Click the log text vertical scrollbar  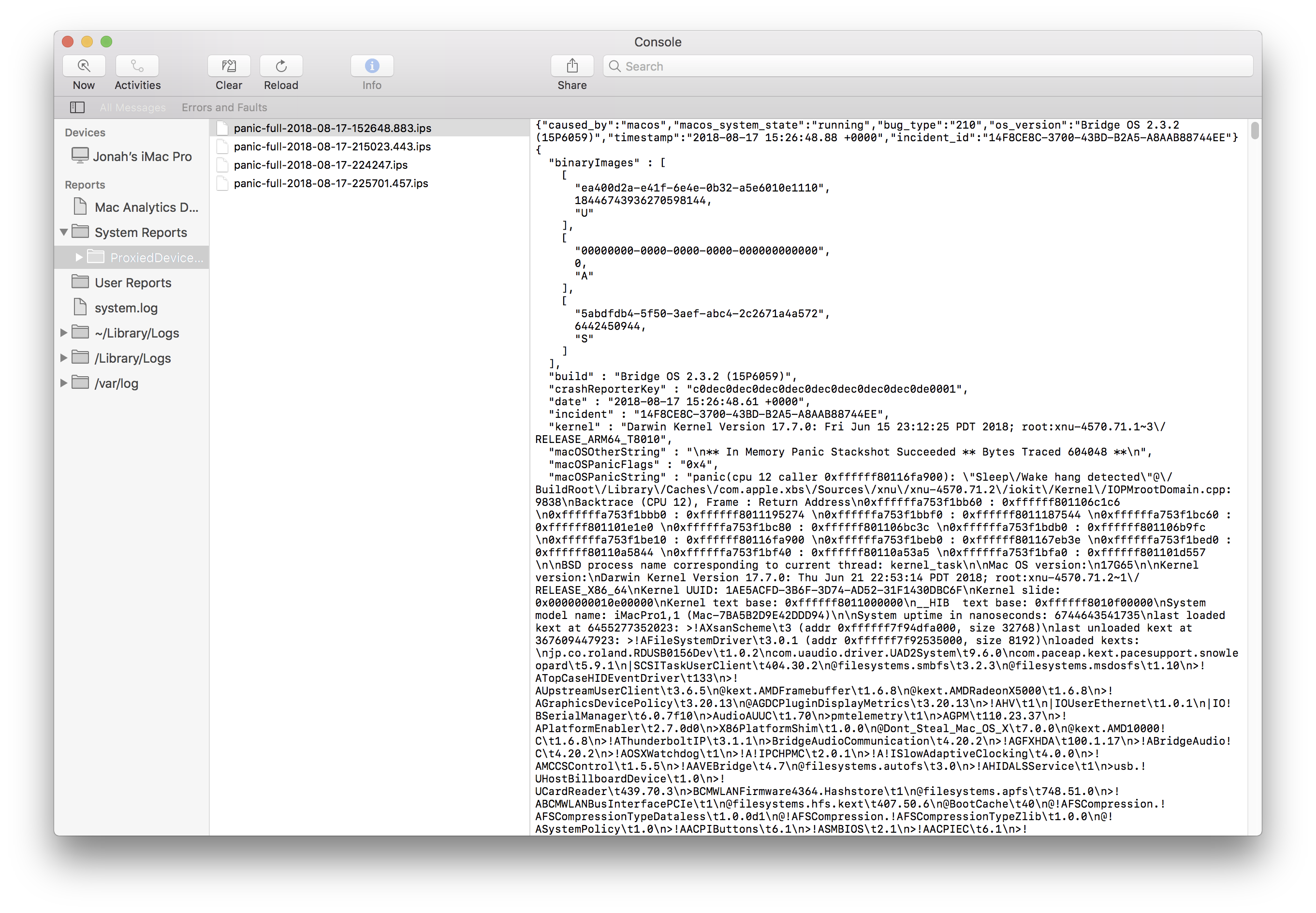1254,131
